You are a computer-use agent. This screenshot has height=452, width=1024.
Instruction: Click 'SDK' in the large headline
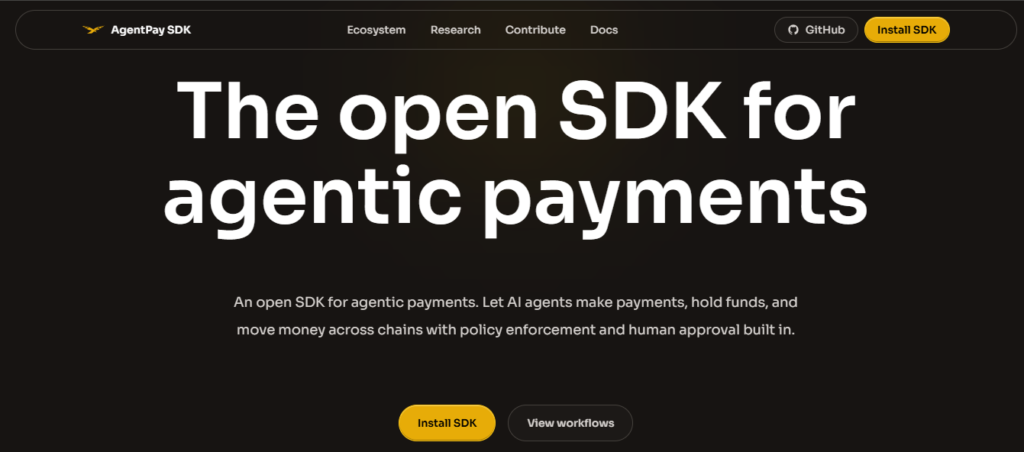coord(643,108)
